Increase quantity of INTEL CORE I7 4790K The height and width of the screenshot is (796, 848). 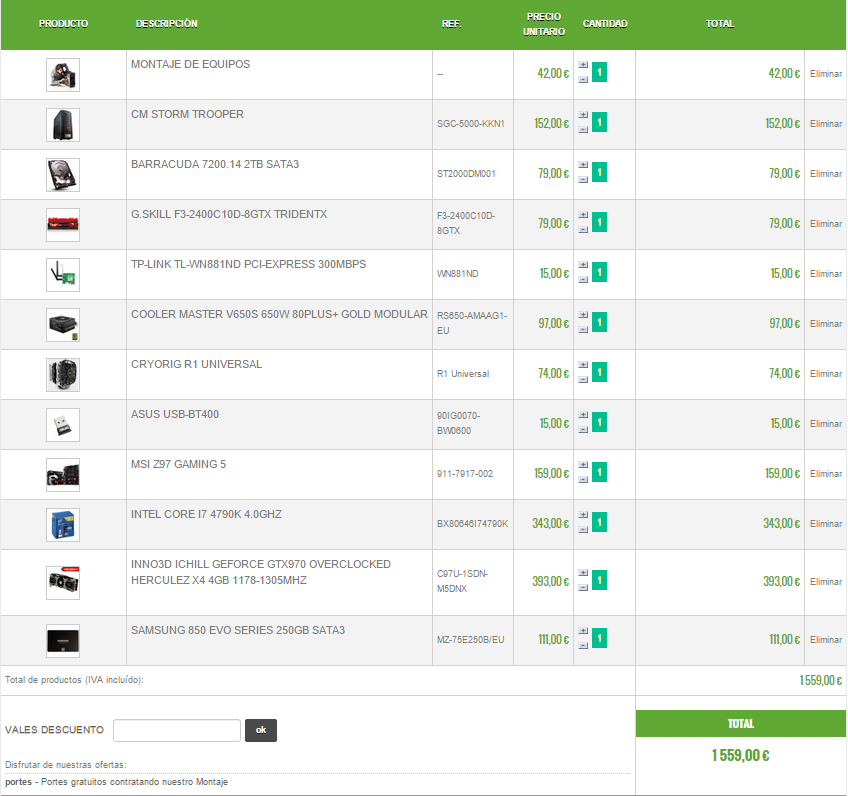coord(583,515)
